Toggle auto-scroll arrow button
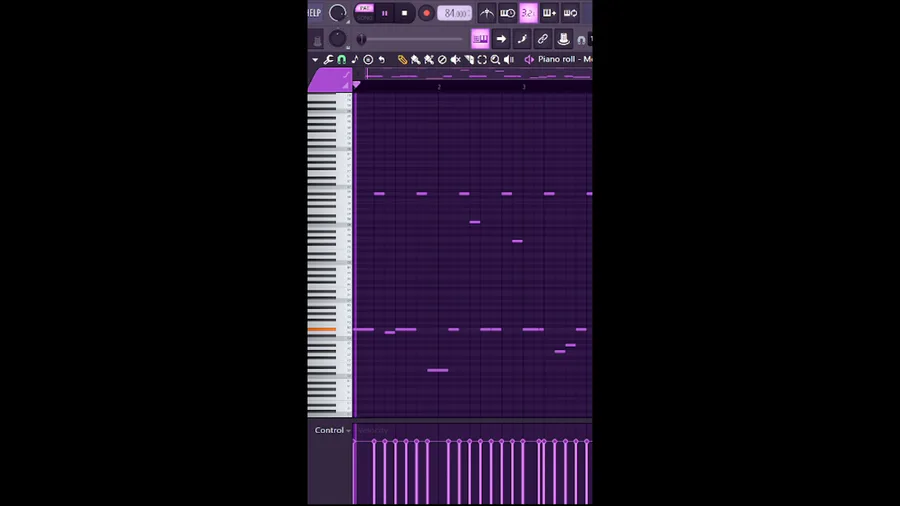Viewport: 900px width, 506px height. [x=501, y=39]
